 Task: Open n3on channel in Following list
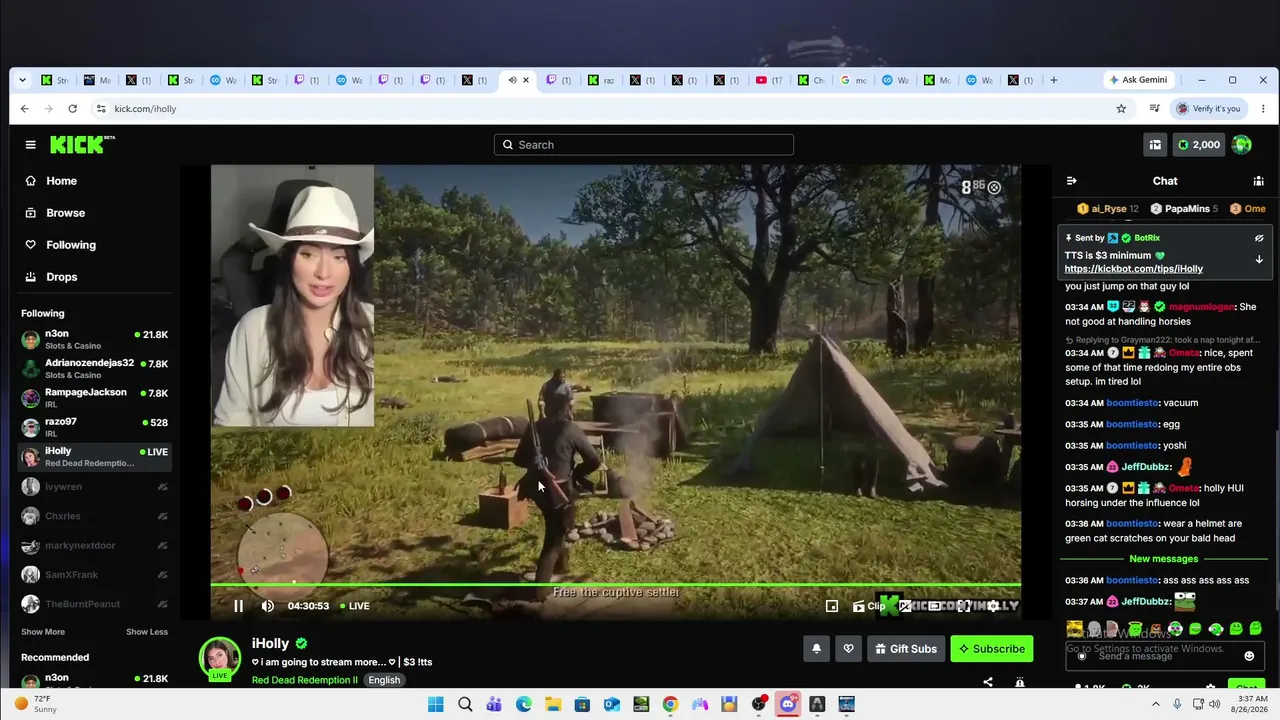coord(95,339)
